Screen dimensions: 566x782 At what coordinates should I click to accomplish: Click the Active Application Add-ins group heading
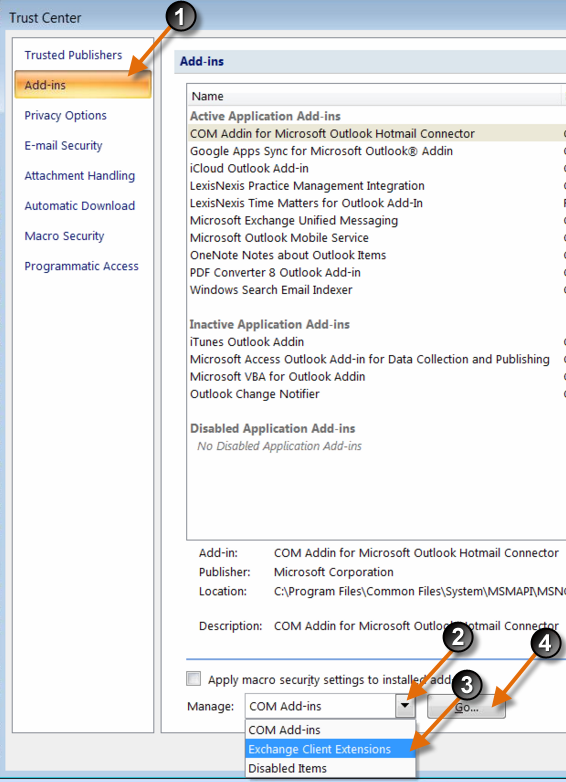(x=265, y=116)
